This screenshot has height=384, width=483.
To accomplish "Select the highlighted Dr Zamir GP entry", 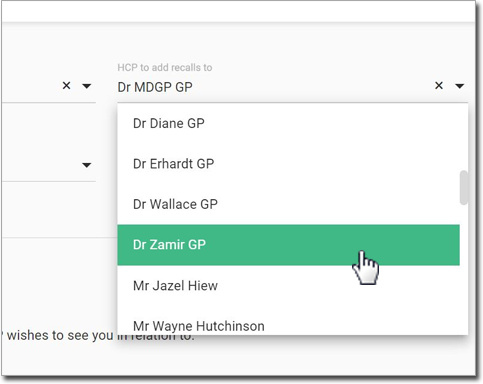I will pyautogui.click(x=288, y=245).
